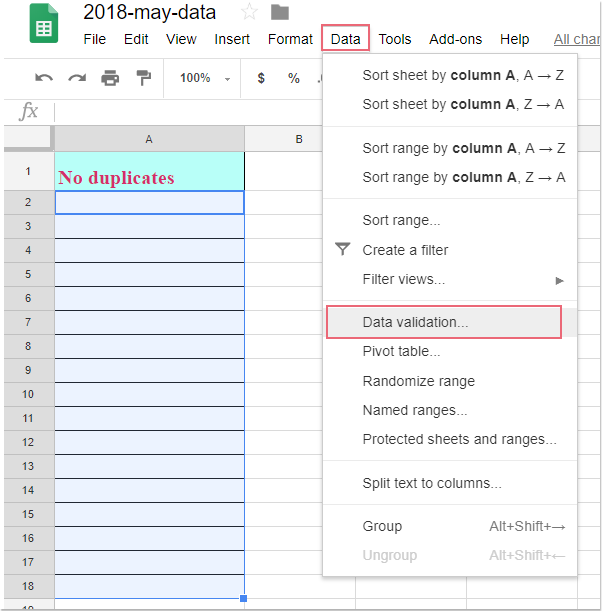This screenshot has height=611, width=602.
Task: Click the select-all corner box
Action: point(28,138)
